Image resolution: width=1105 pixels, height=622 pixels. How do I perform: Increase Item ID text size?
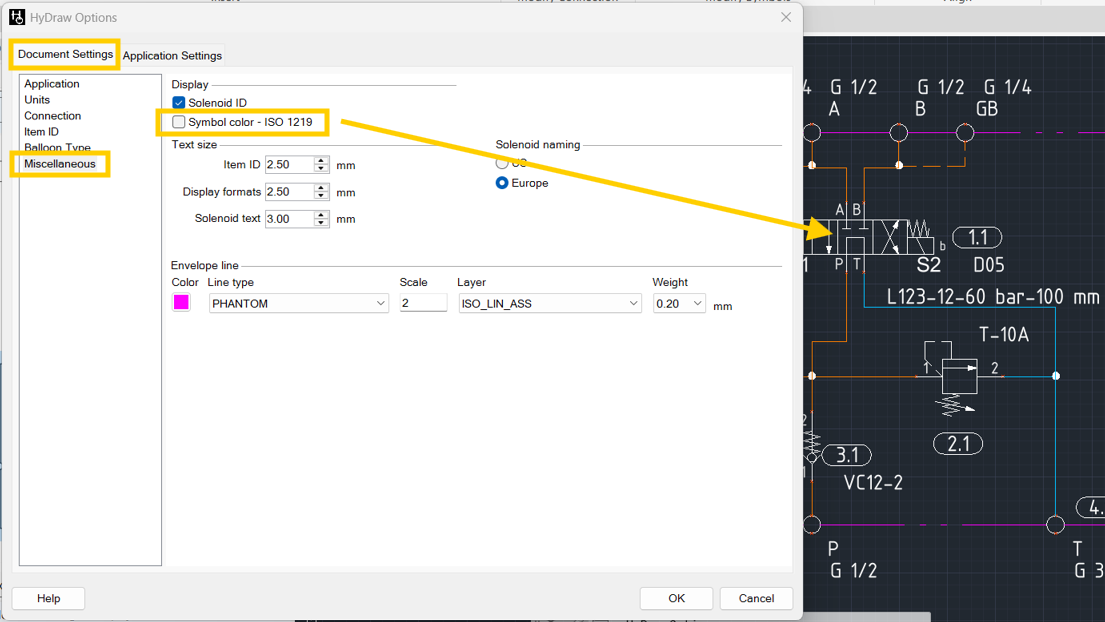[321, 161]
